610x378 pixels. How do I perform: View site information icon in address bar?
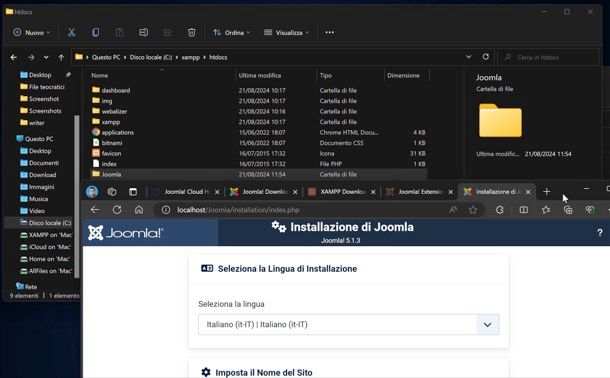(166, 210)
